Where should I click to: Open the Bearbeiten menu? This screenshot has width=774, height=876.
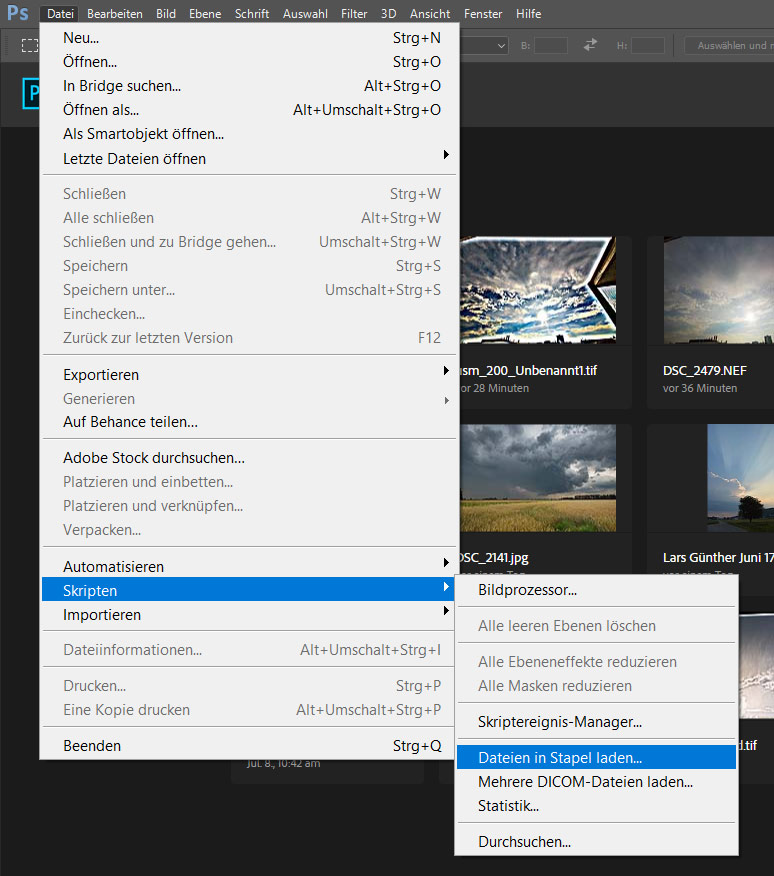(x=114, y=14)
